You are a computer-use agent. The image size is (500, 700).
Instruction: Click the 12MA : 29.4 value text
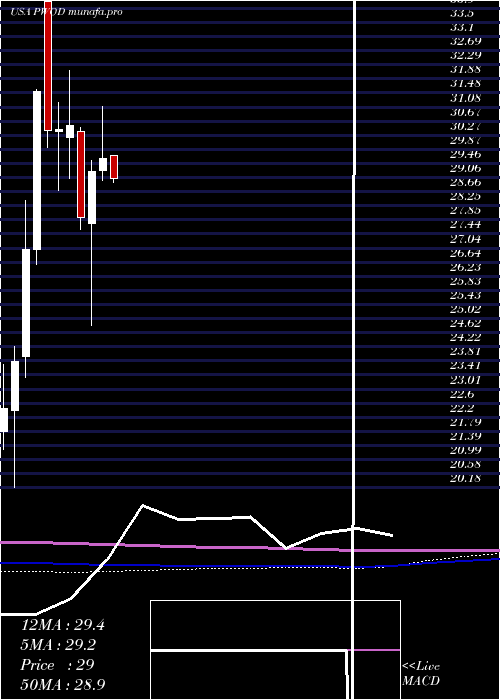tap(62, 625)
